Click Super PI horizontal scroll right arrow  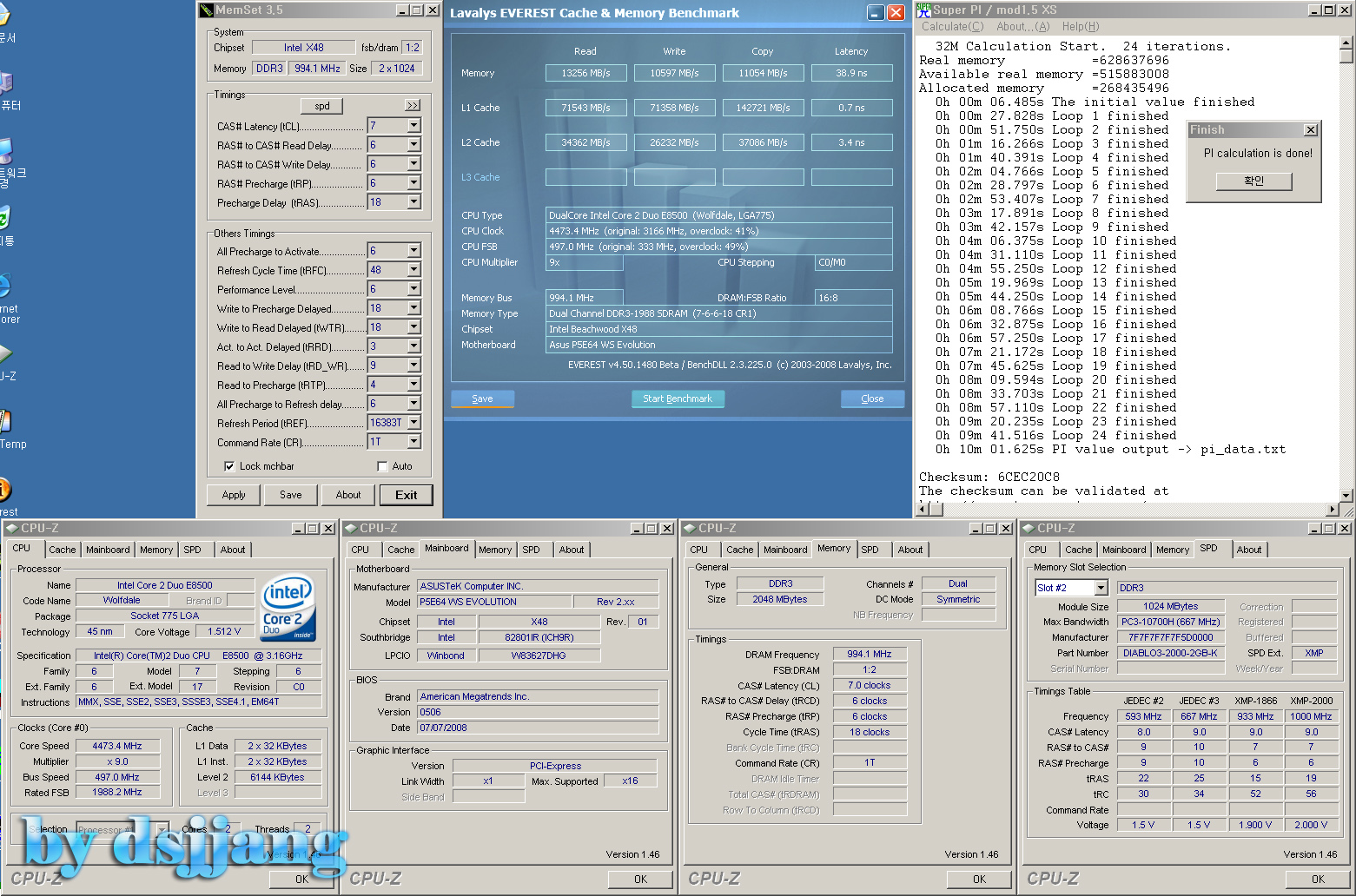pyautogui.click(x=1333, y=510)
